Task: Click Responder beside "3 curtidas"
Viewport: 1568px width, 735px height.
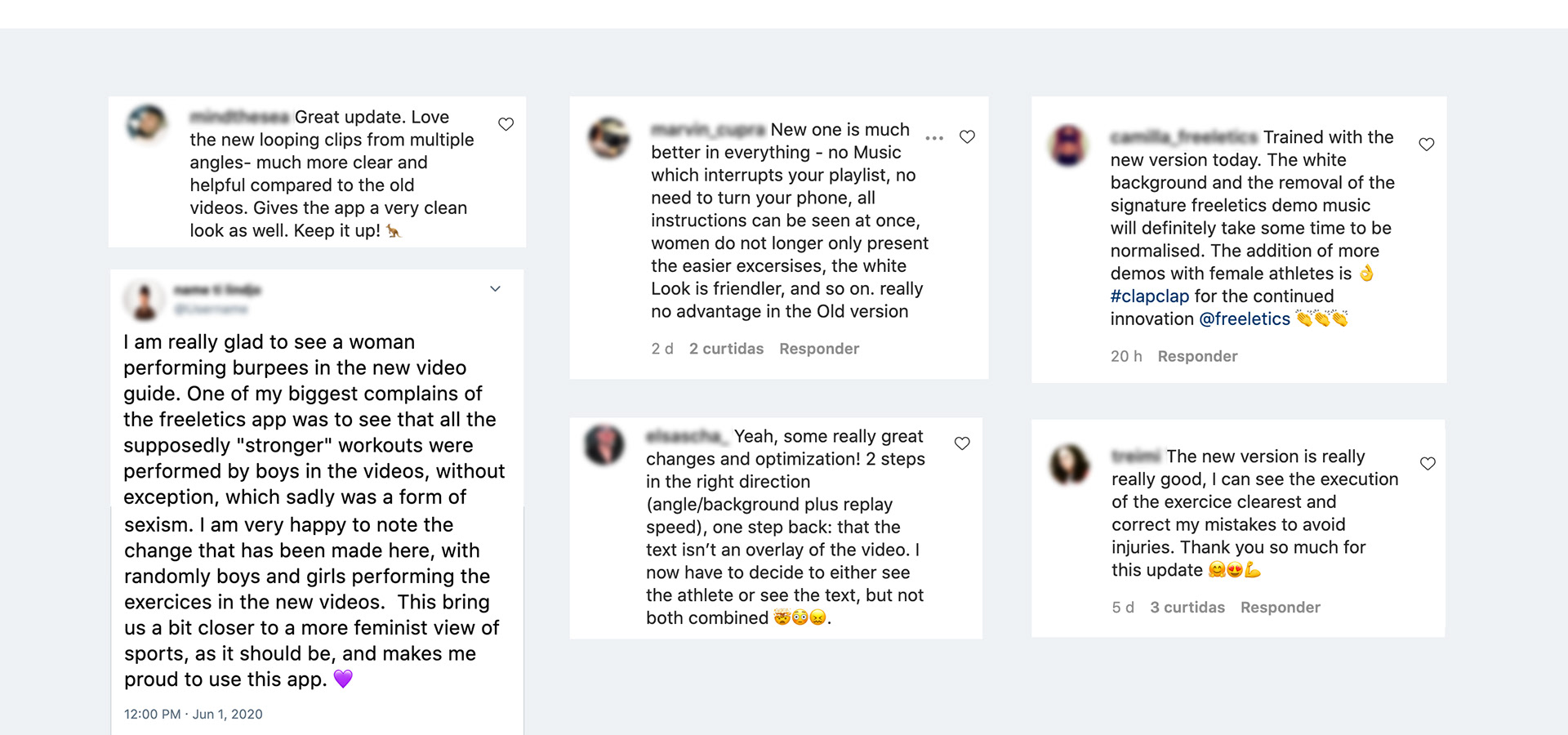Action: [1280, 608]
